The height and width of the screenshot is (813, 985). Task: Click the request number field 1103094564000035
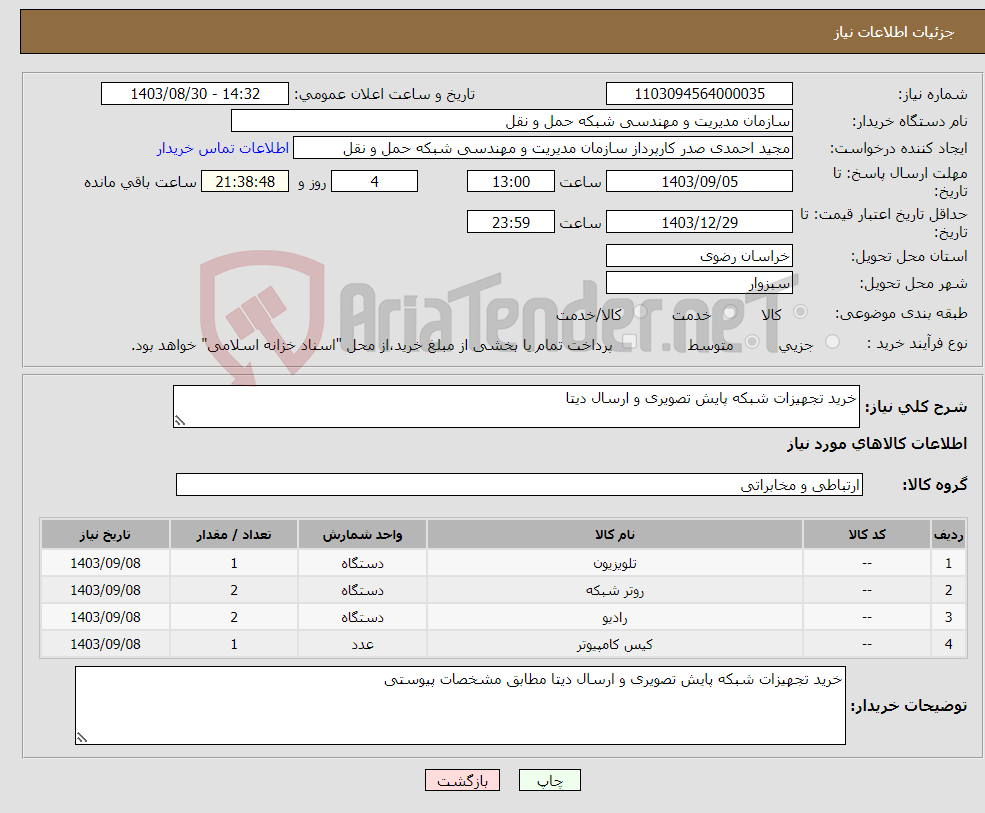pos(699,94)
